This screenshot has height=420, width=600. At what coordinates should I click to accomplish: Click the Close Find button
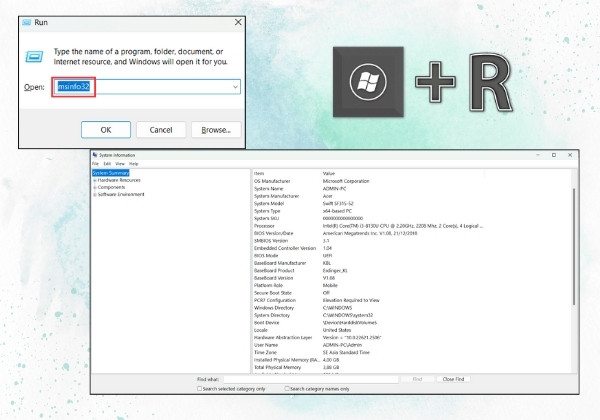(x=453, y=379)
